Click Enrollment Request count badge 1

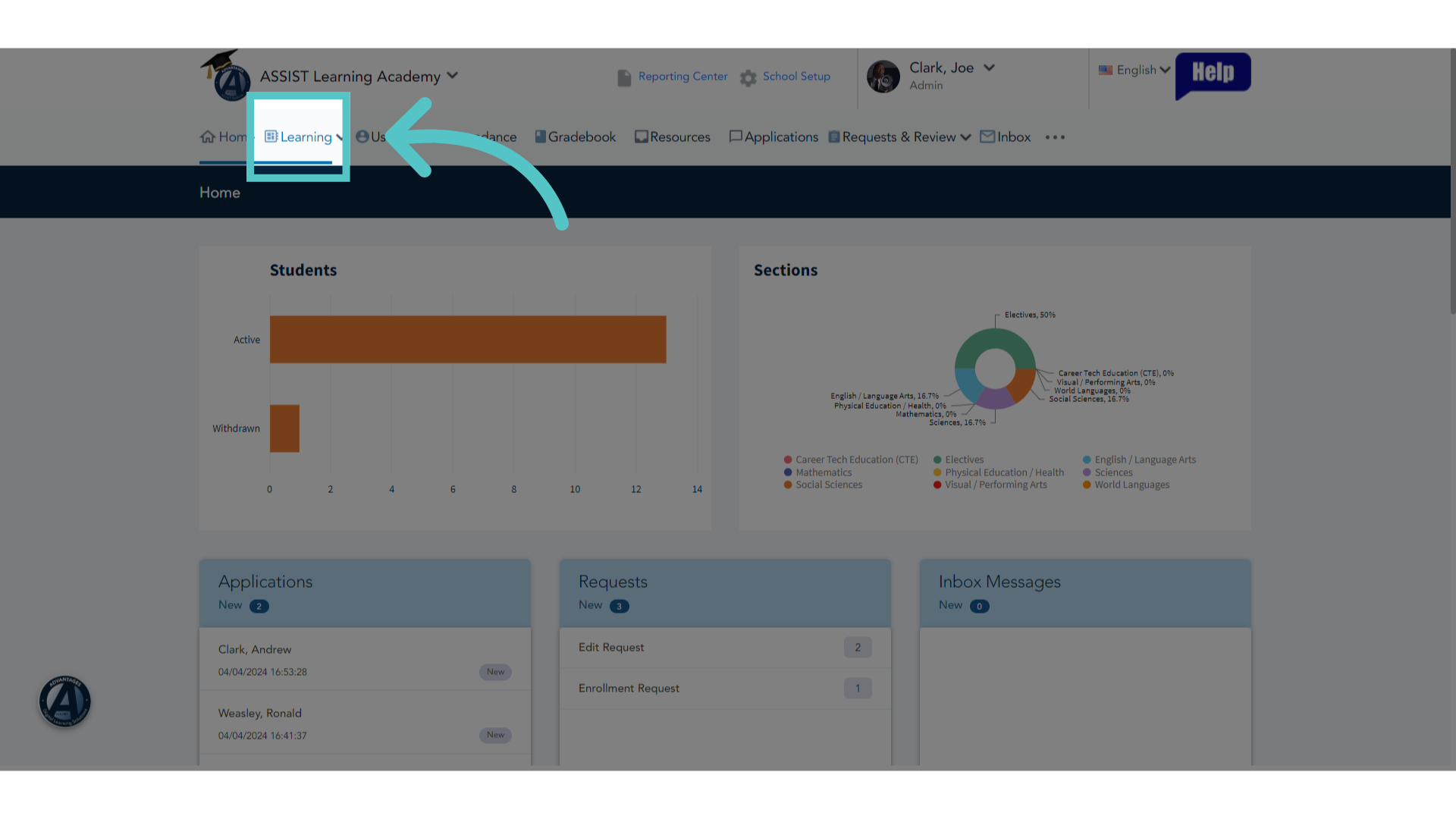click(x=858, y=689)
